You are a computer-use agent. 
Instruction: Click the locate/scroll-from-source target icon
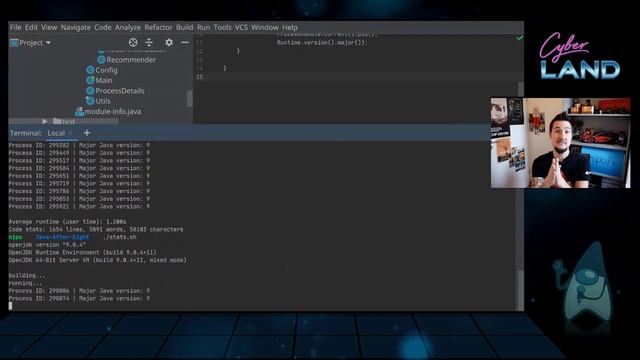133,42
